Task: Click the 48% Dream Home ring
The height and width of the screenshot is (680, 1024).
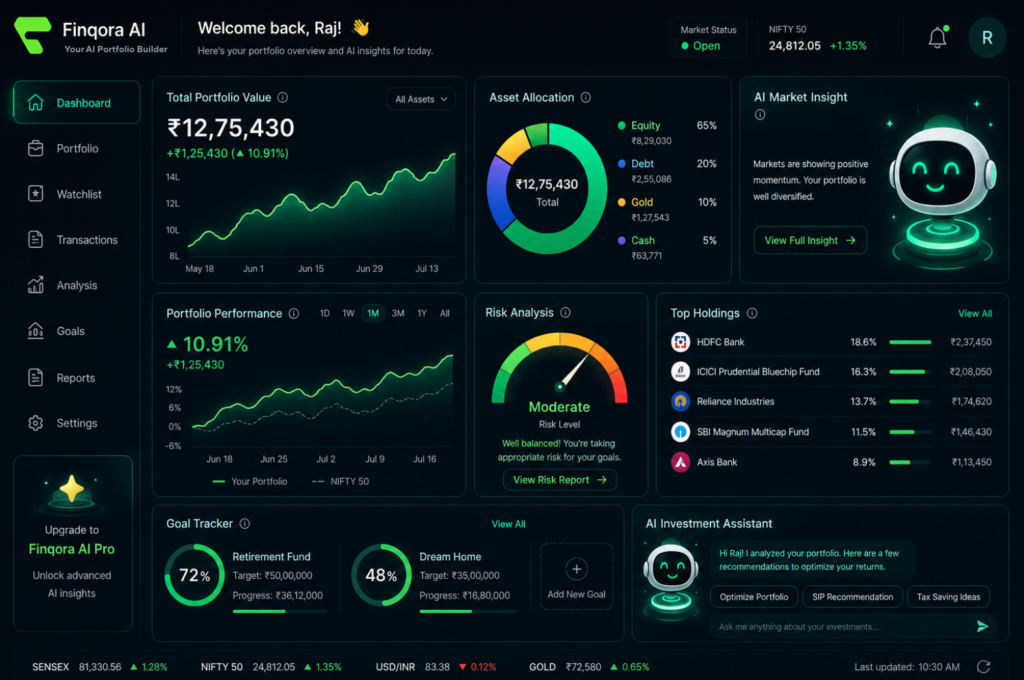Action: [x=381, y=575]
